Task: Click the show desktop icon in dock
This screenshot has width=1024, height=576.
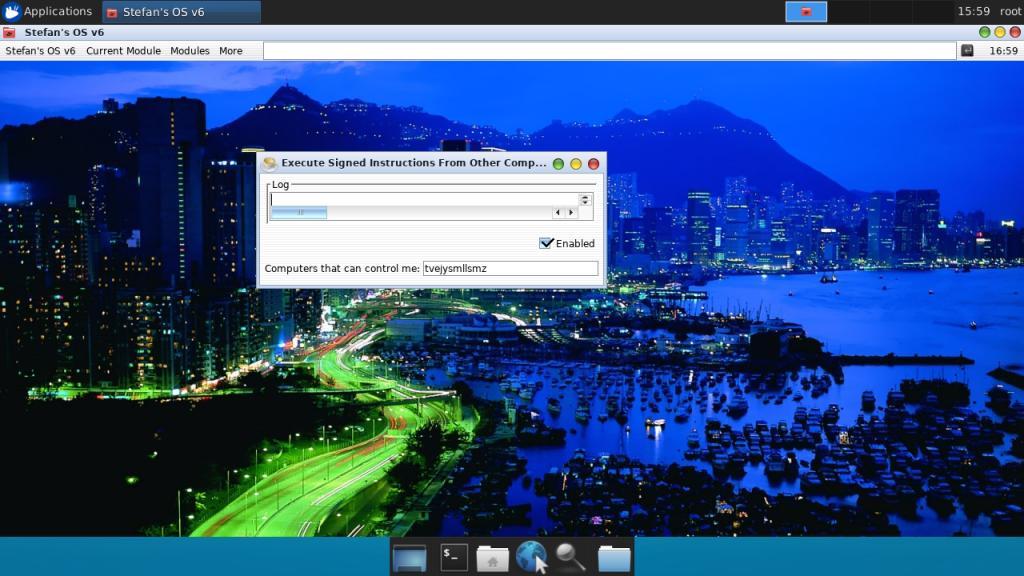Action: pyautogui.click(x=410, y=557)
